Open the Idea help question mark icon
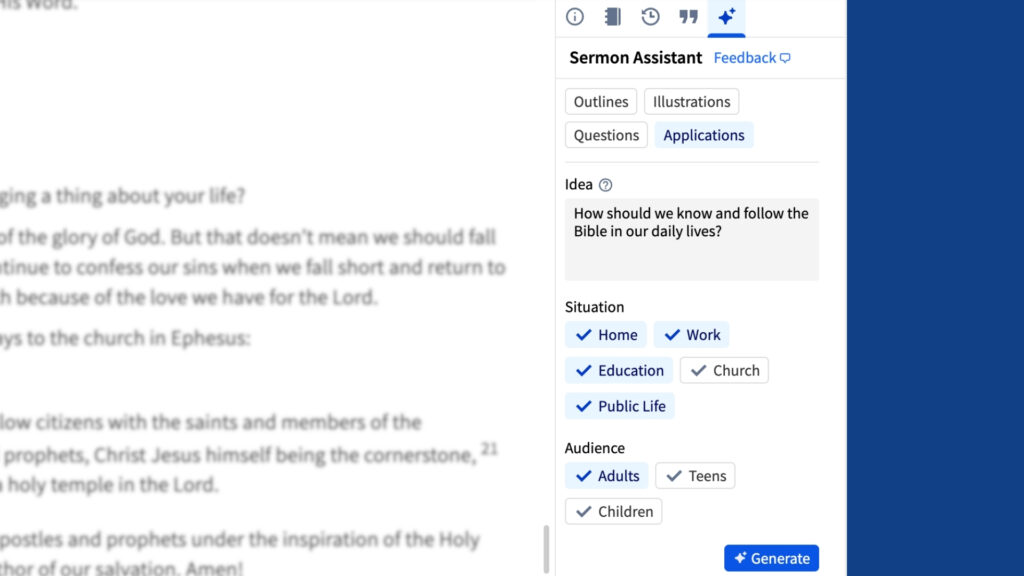This screenshot has width=1024, height=576. (x=604, y=184)
